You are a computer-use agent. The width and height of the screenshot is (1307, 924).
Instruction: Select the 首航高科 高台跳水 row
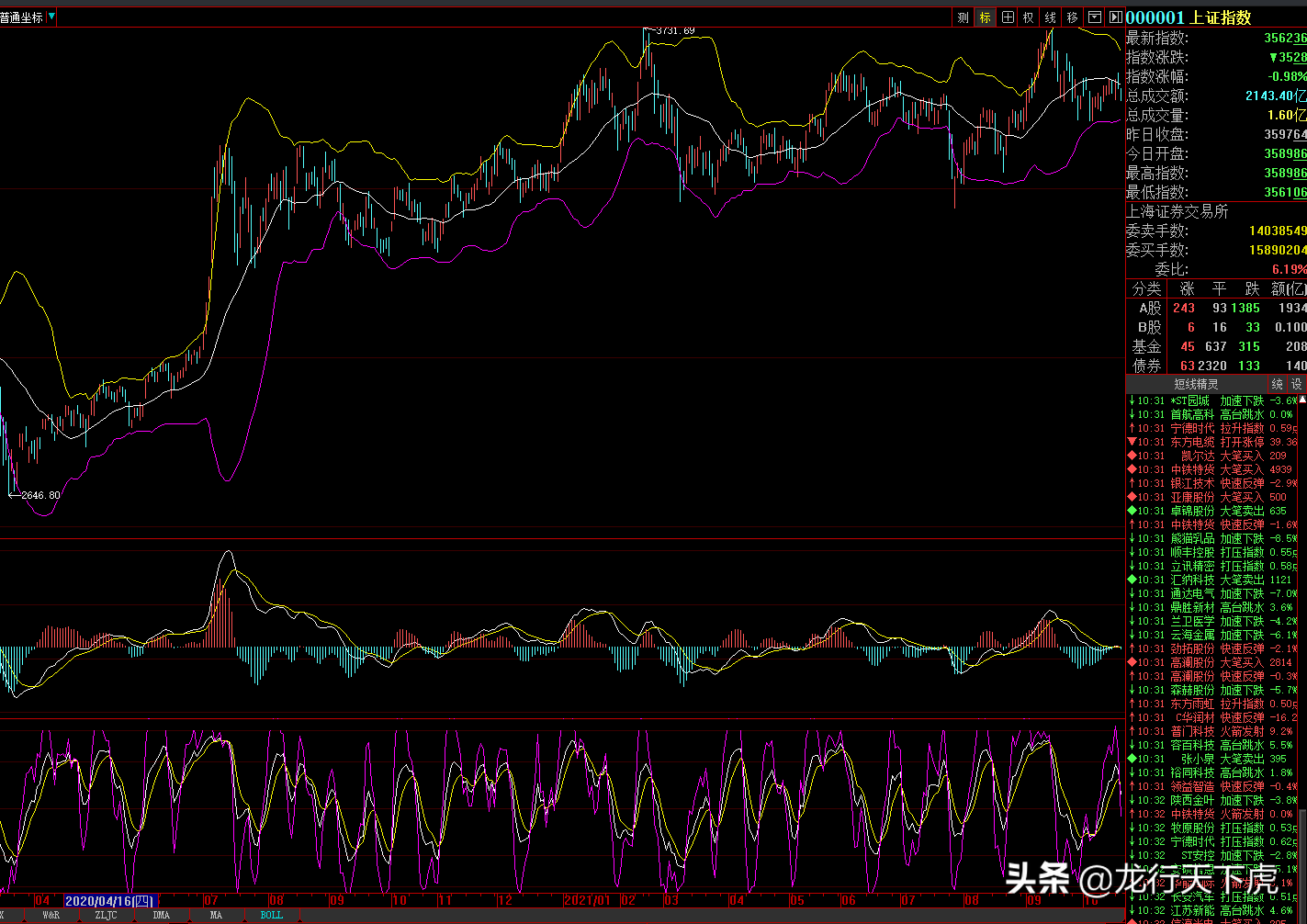(x=1211, y=415)
